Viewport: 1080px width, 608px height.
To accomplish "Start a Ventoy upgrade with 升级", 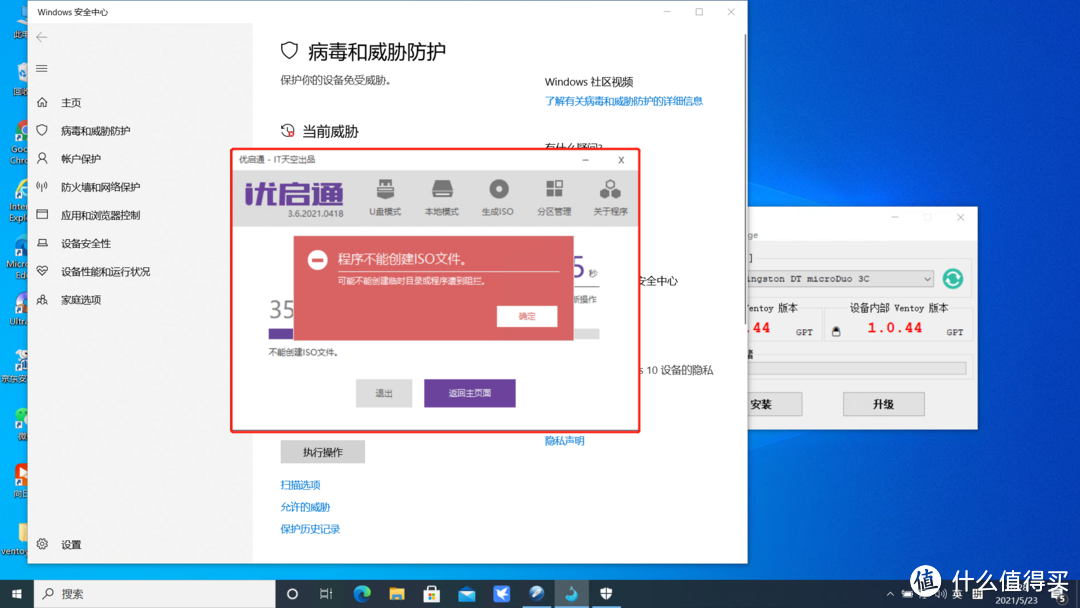I will (883, 403).
